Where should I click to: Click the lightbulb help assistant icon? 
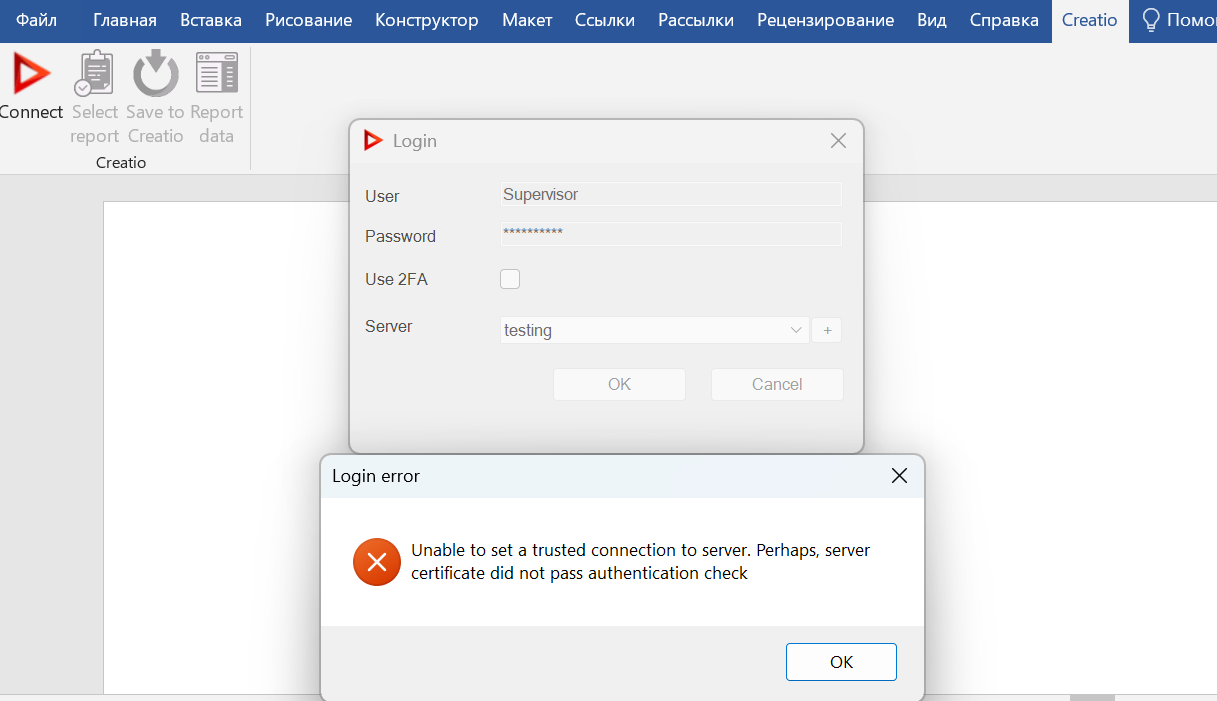click(1151, 20)
